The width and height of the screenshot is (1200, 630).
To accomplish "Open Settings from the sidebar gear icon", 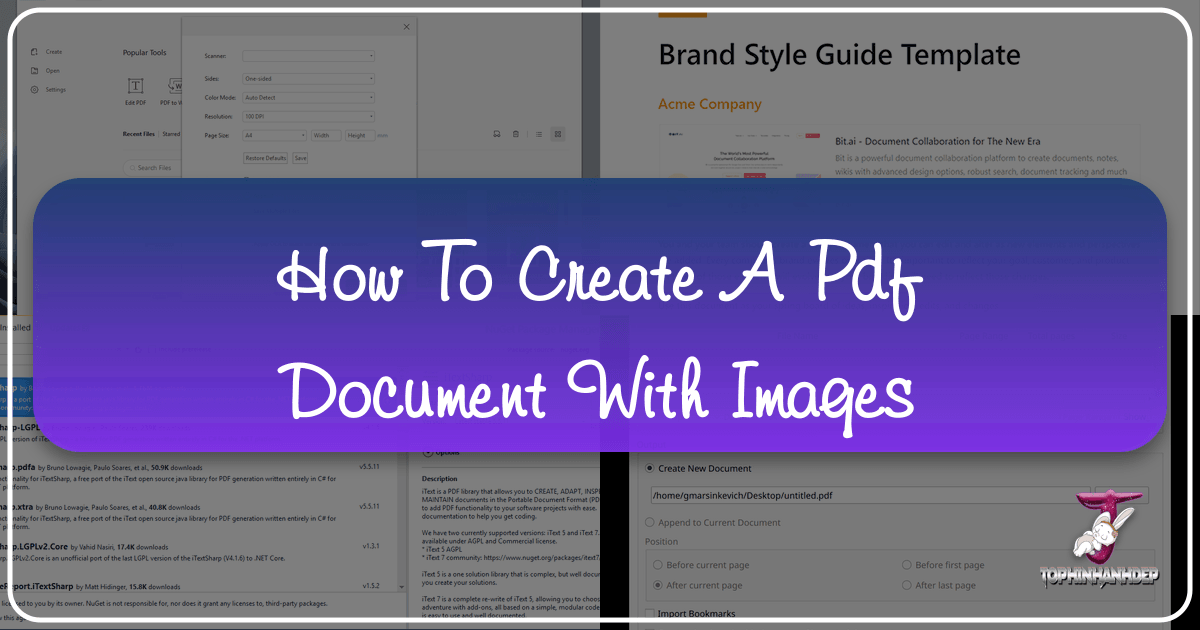I will click(33, 89).
